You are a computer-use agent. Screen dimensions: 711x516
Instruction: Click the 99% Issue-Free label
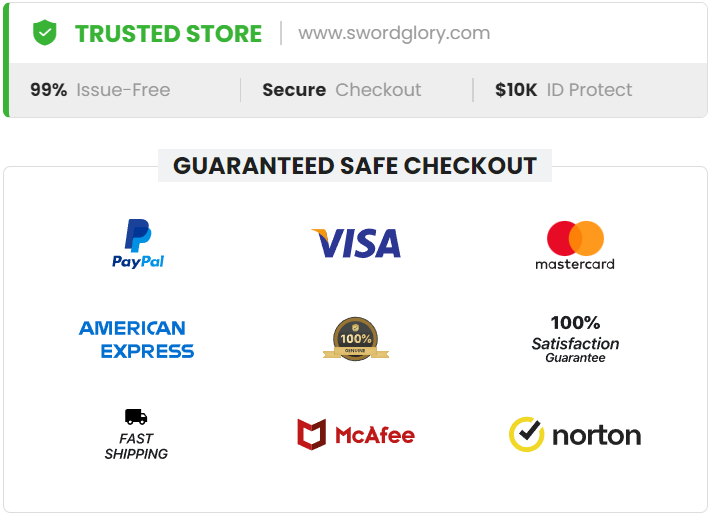pyautogui.click(x=100, y=90)
